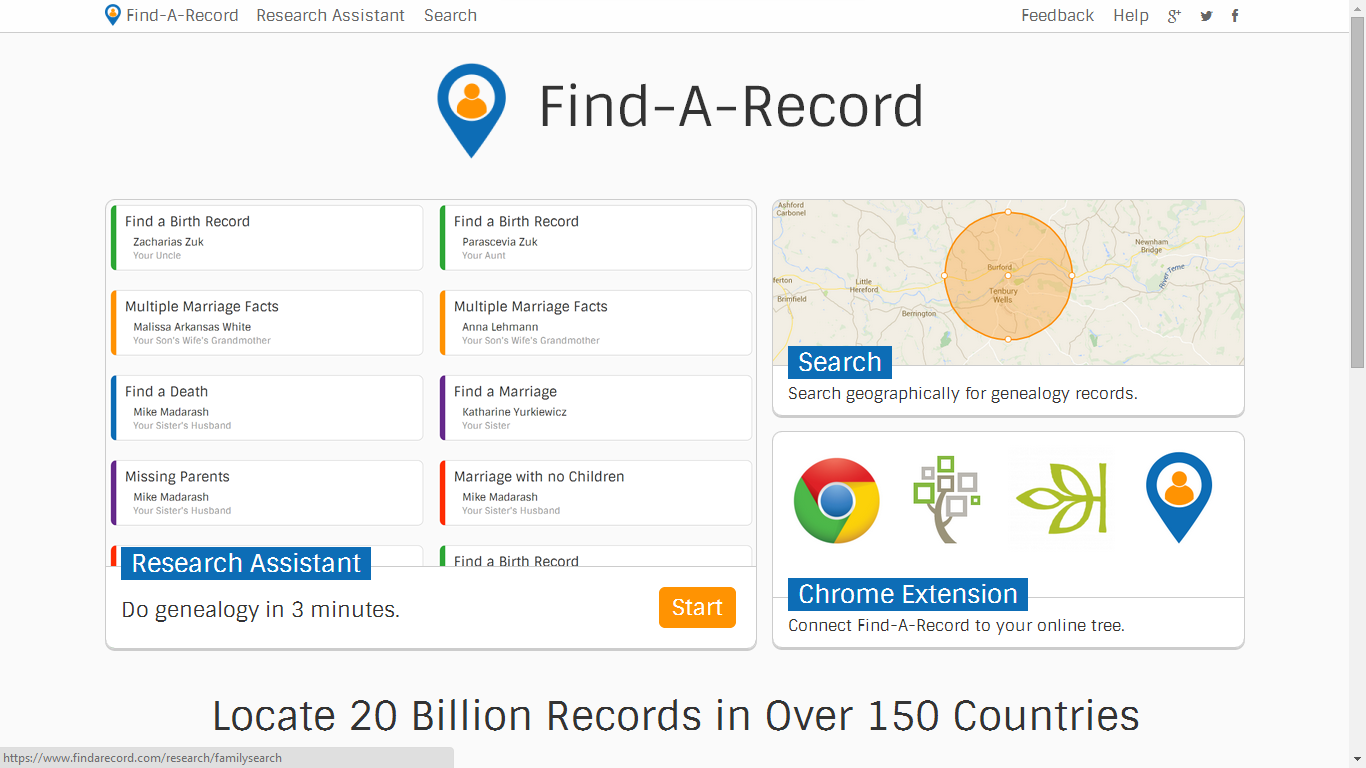1366x768 pixels.
Task: Click the FamilySearch tree icon
Action: [946, 498]
